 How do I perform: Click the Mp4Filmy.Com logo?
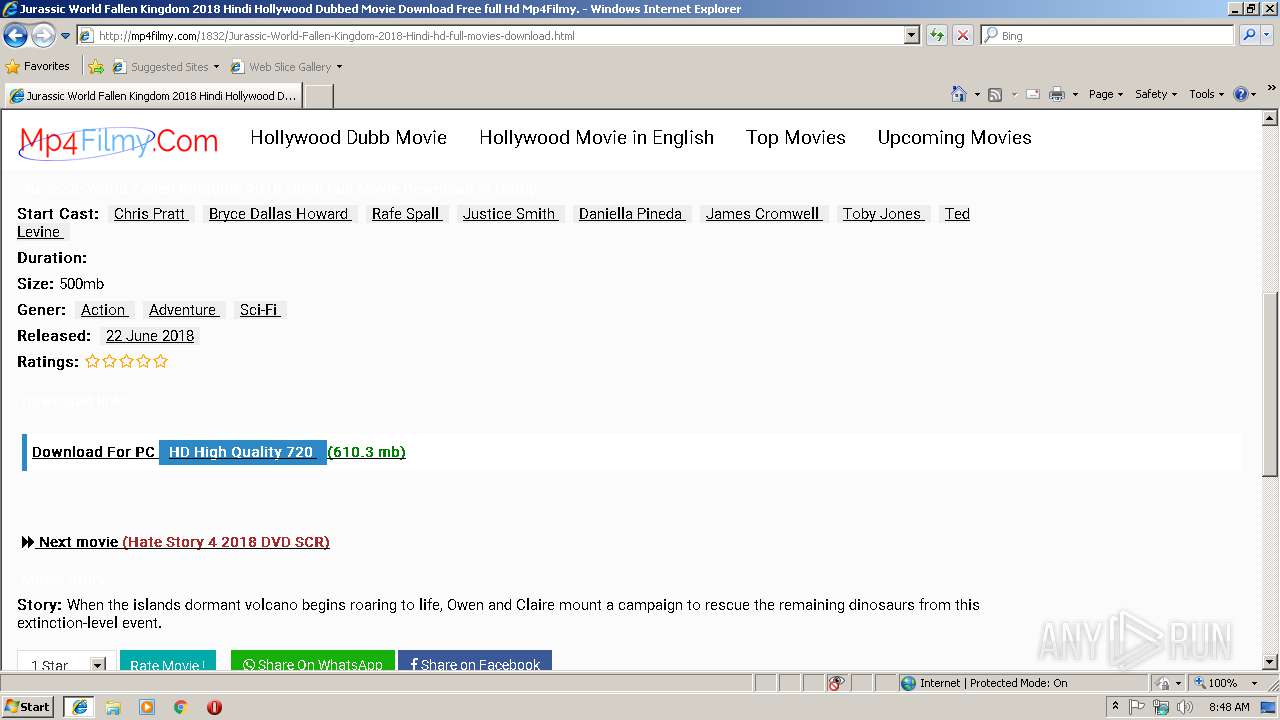[118, 141]
